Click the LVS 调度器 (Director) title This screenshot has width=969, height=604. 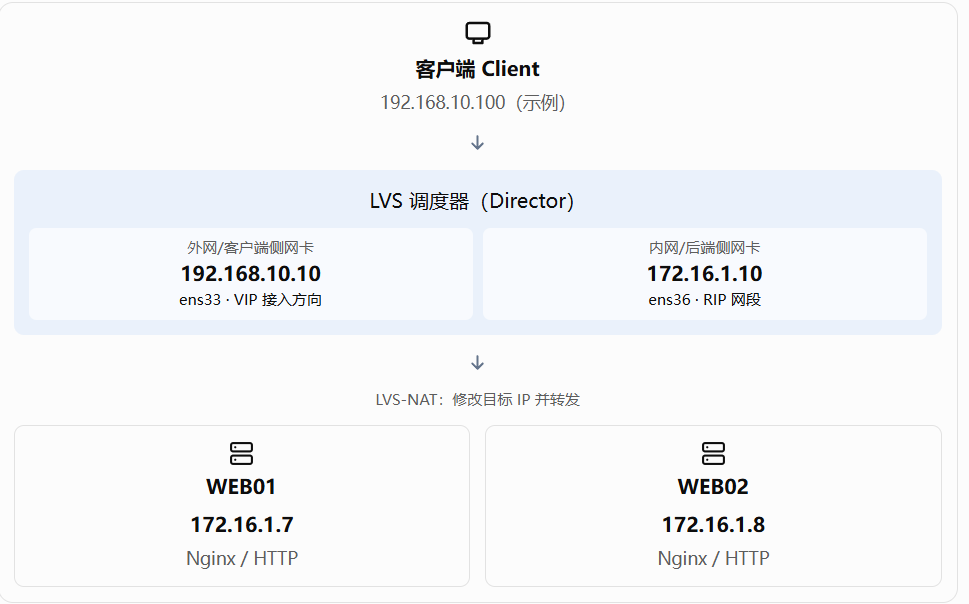pos(473,201)
